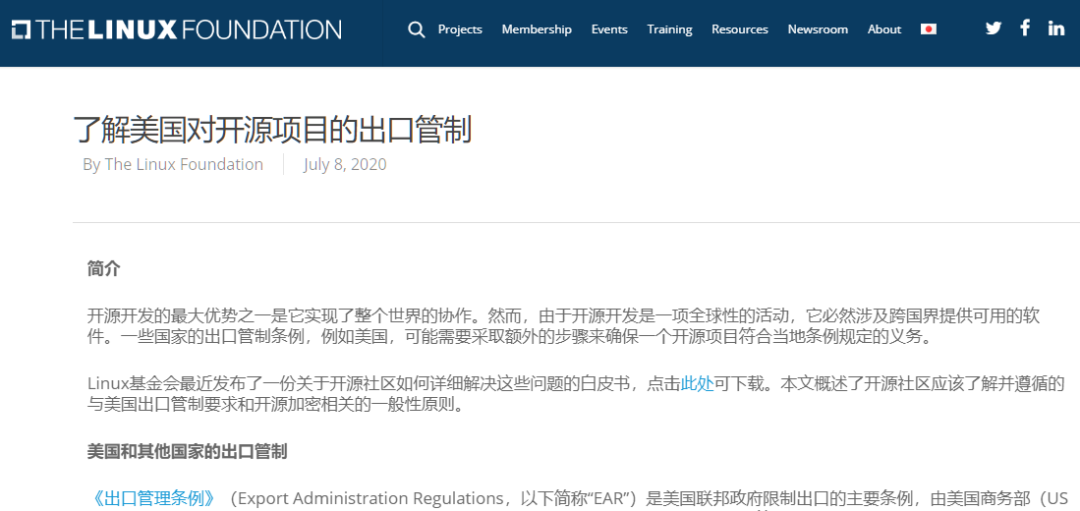This screenshot has width=1080, height=511.
Task: Open the search magnifier icon
Action: [416, 30]
